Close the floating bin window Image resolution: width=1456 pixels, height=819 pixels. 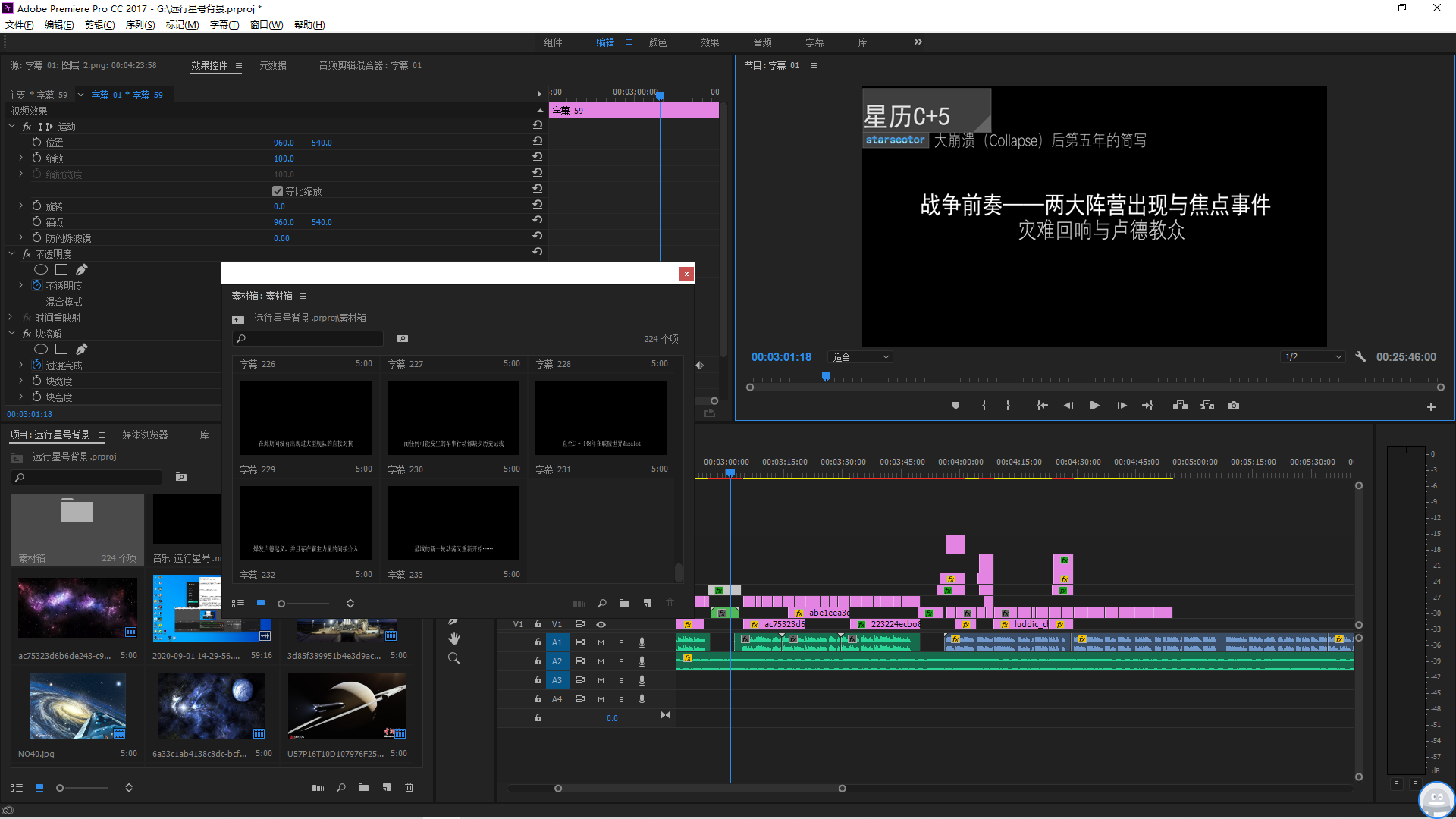coord(686,274)
